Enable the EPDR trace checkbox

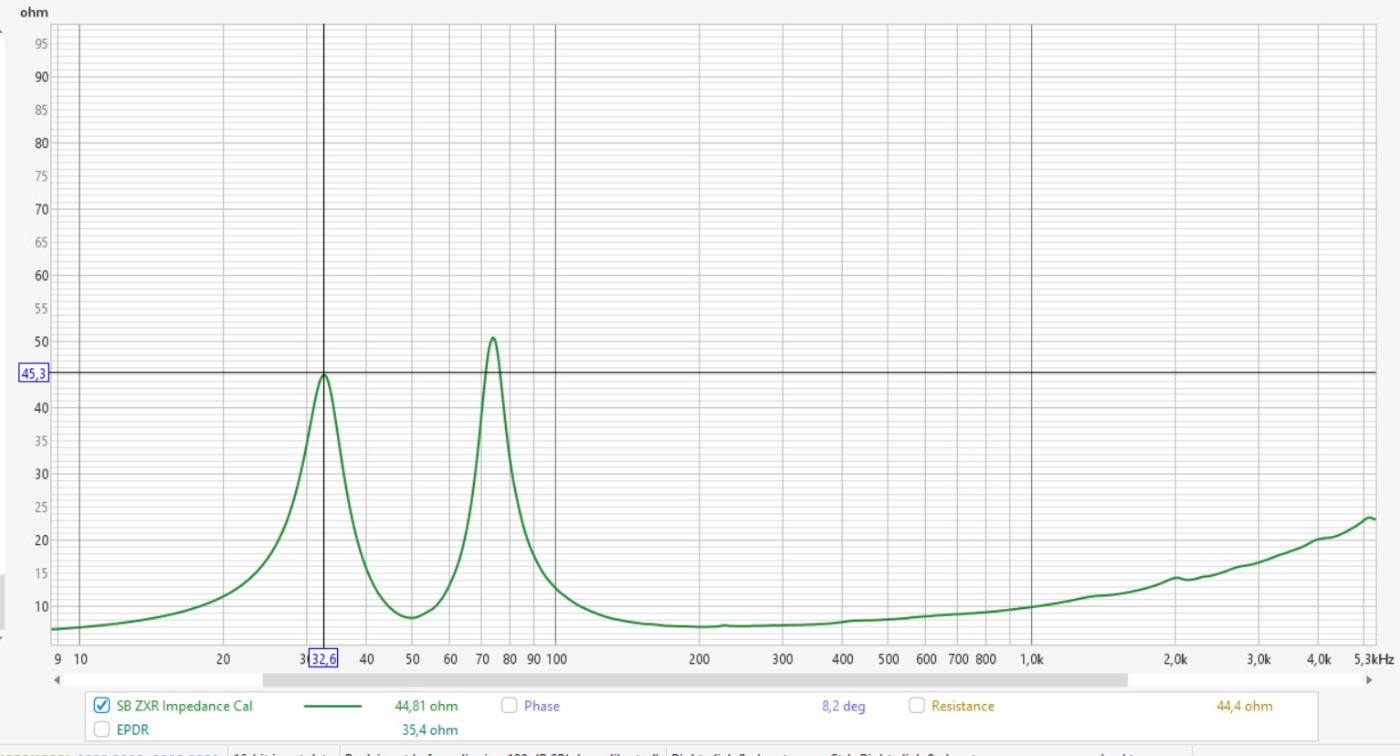pos(102,729)
